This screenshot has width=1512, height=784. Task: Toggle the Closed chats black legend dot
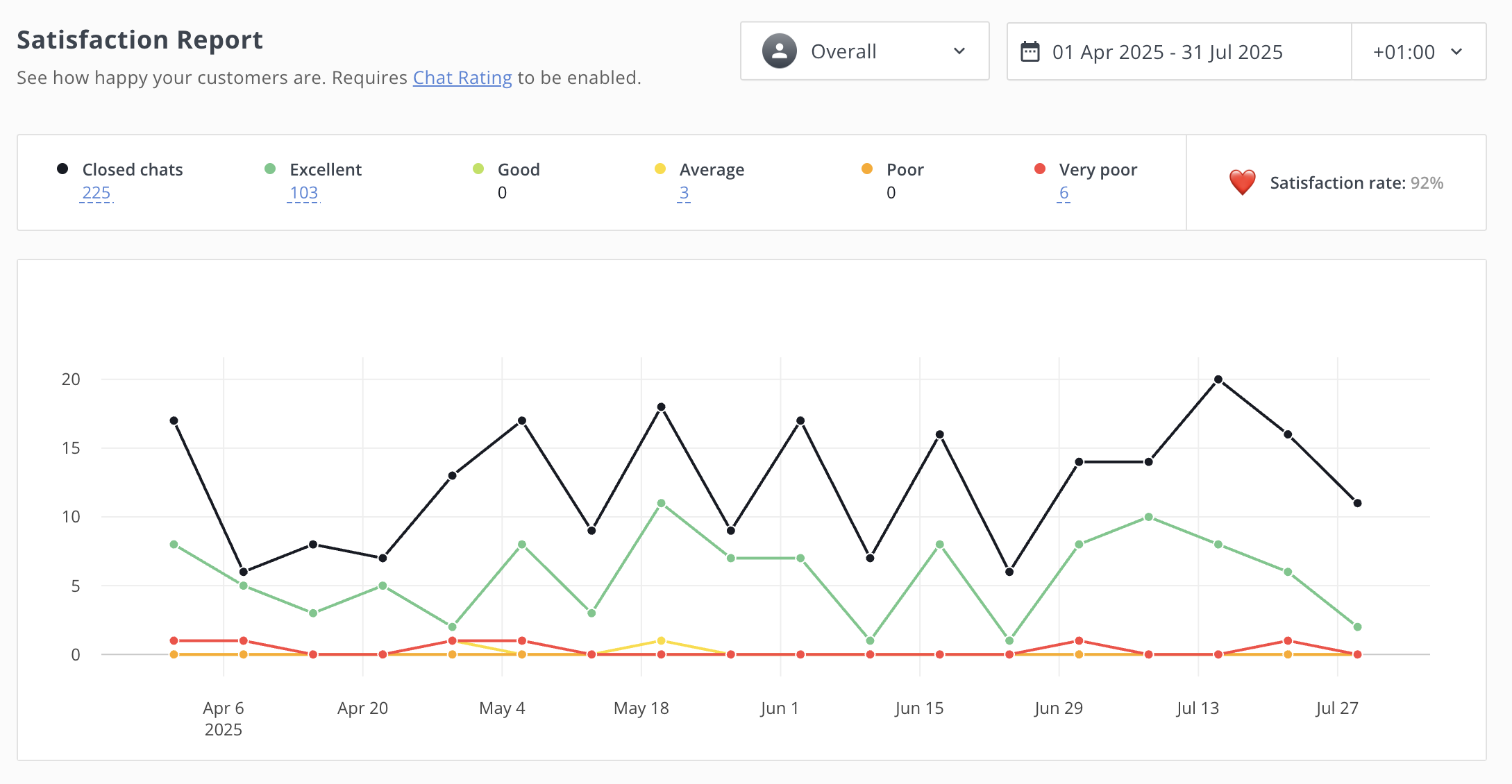(62, 169)
